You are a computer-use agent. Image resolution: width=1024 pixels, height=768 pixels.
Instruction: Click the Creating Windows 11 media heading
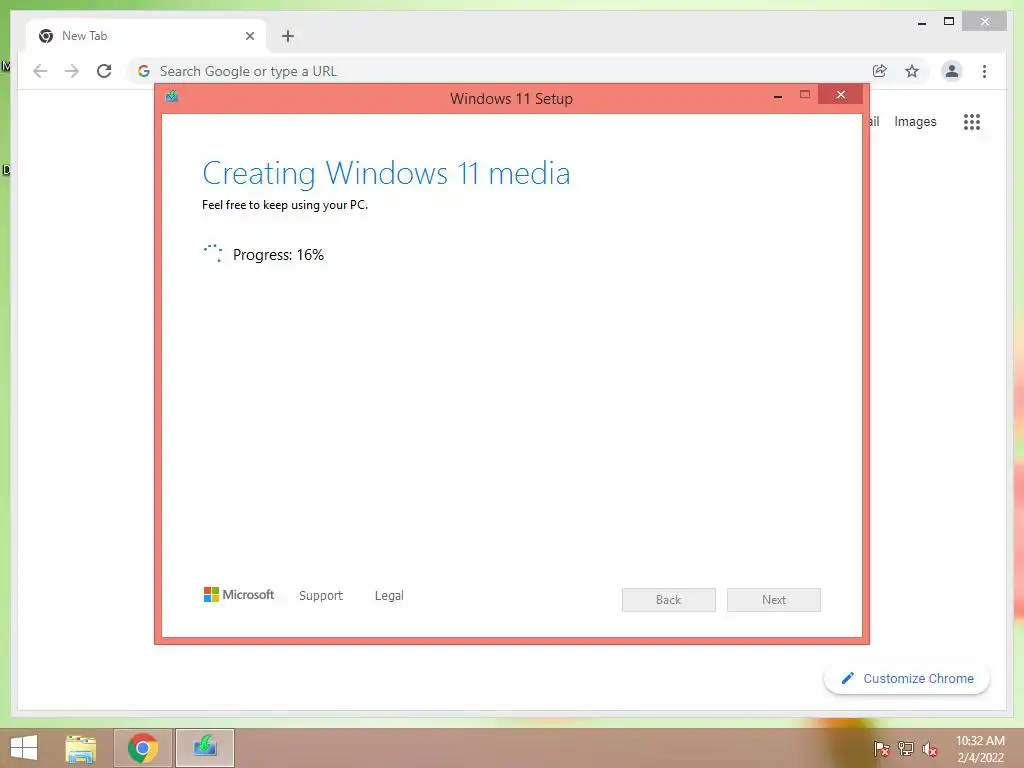(x=386, y=173)
